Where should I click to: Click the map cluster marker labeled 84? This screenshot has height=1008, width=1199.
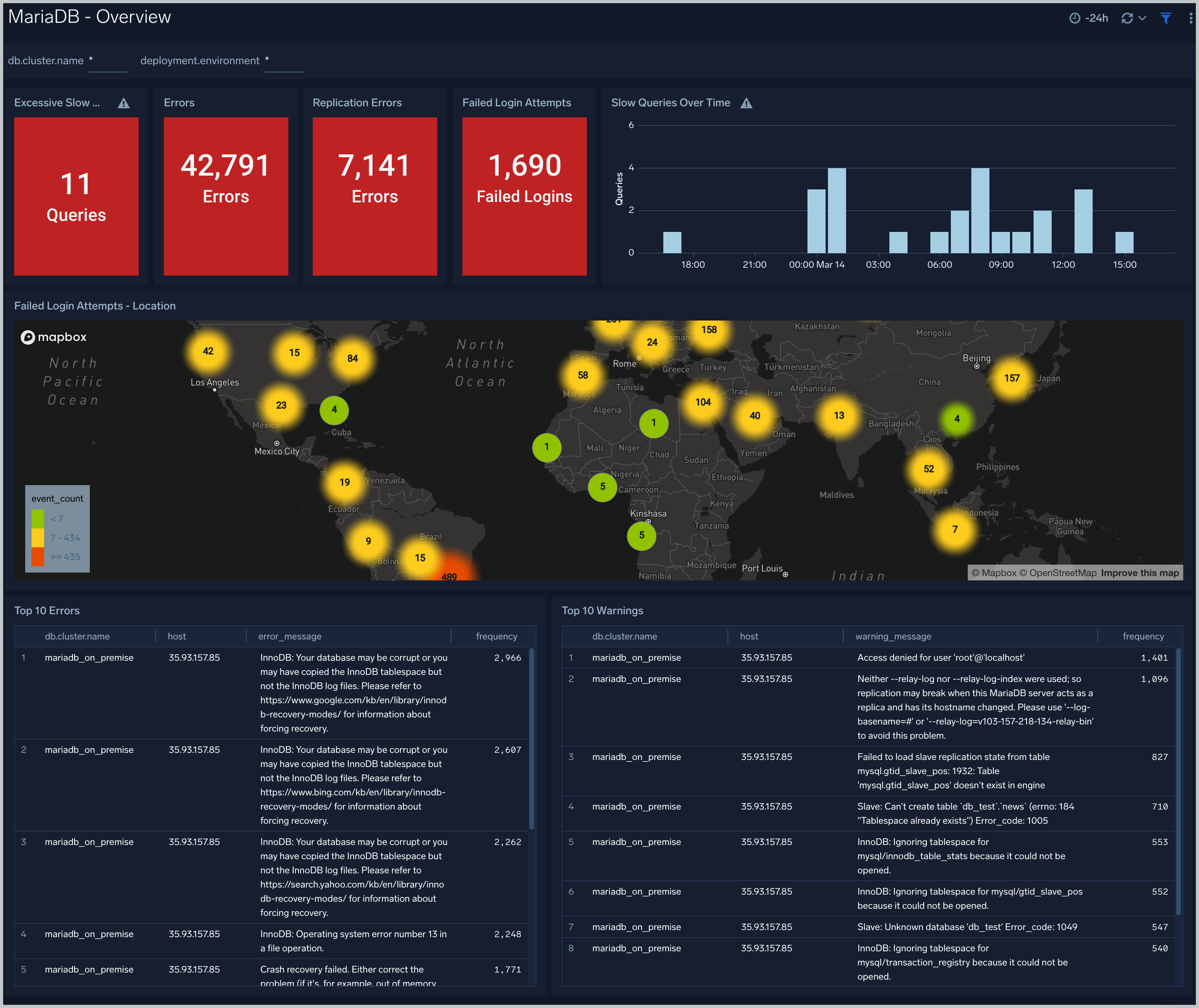353,358
